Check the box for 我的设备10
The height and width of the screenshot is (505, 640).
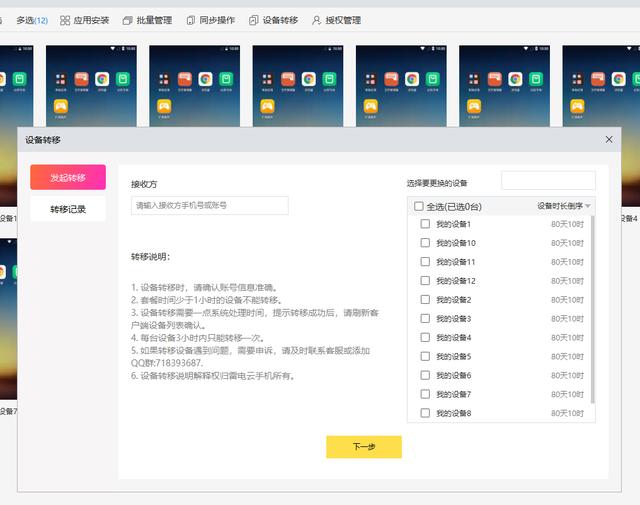(425, 242)
